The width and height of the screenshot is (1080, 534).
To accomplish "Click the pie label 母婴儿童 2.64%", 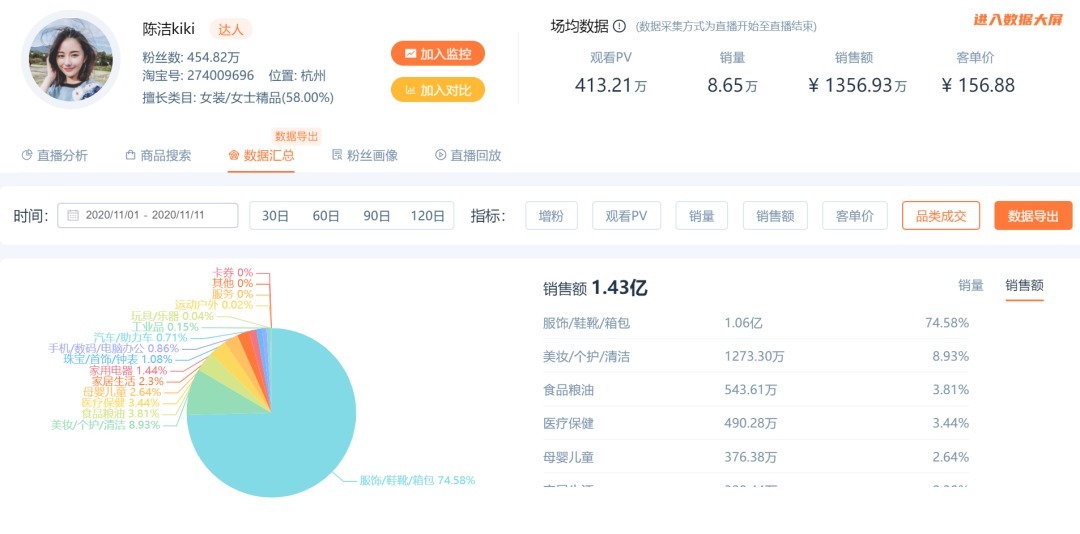I will pyautogui.click(x=122, y=392).
